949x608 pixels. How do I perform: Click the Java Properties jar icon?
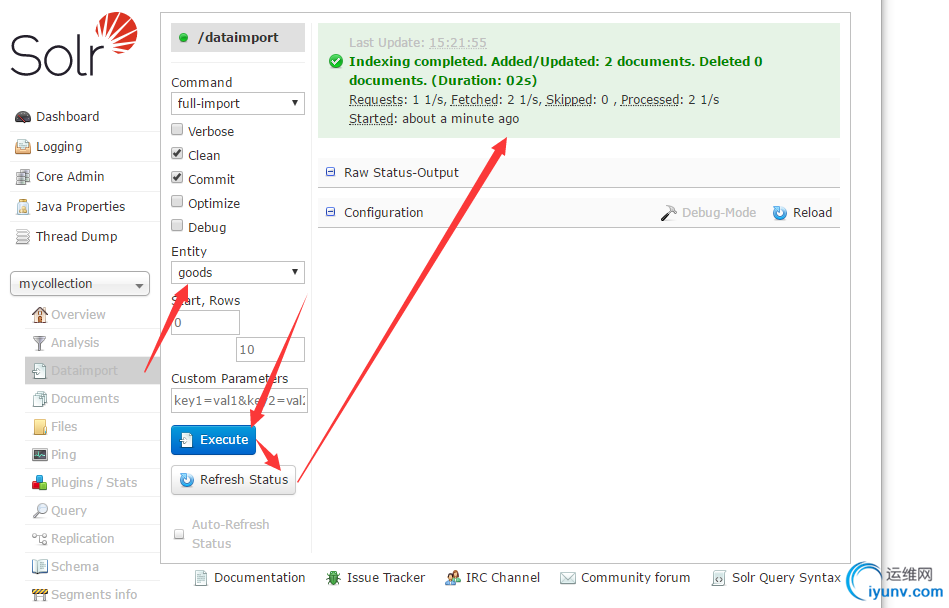point(23,207)
